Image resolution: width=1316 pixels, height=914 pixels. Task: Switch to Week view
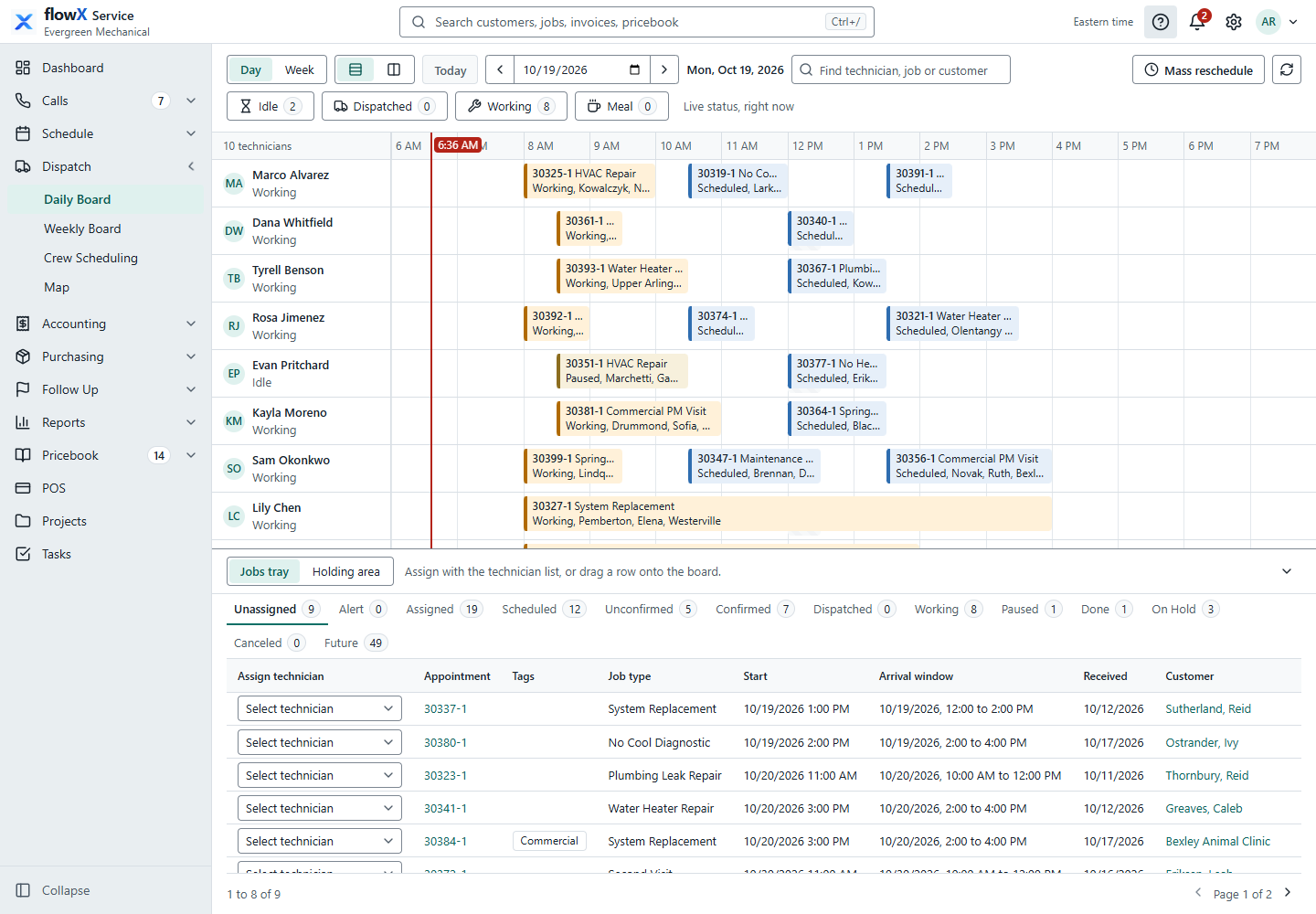(x=299, y=69)
